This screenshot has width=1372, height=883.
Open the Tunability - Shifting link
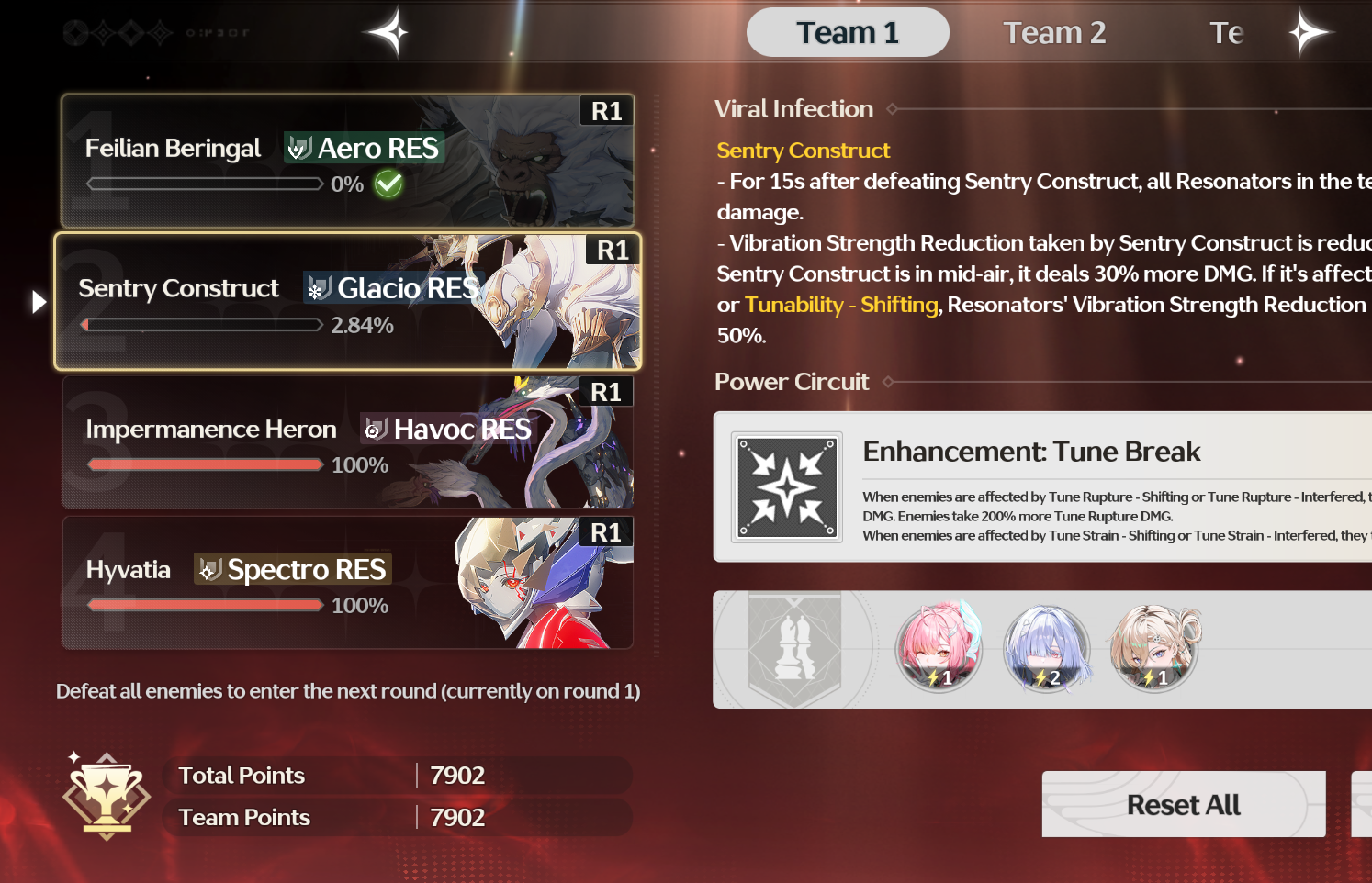click(841, 305)
